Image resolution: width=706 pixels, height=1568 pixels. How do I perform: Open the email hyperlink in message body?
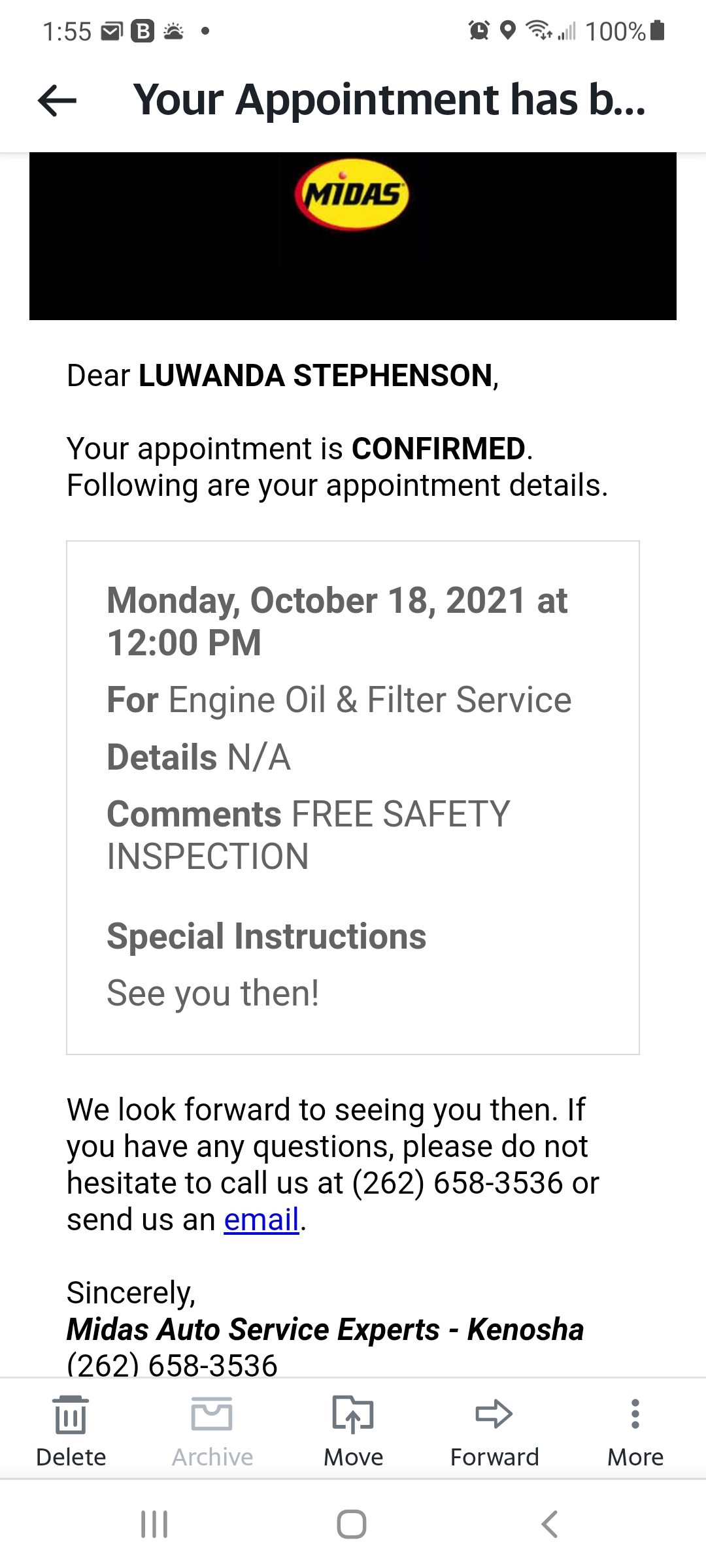pos(261,1219)
